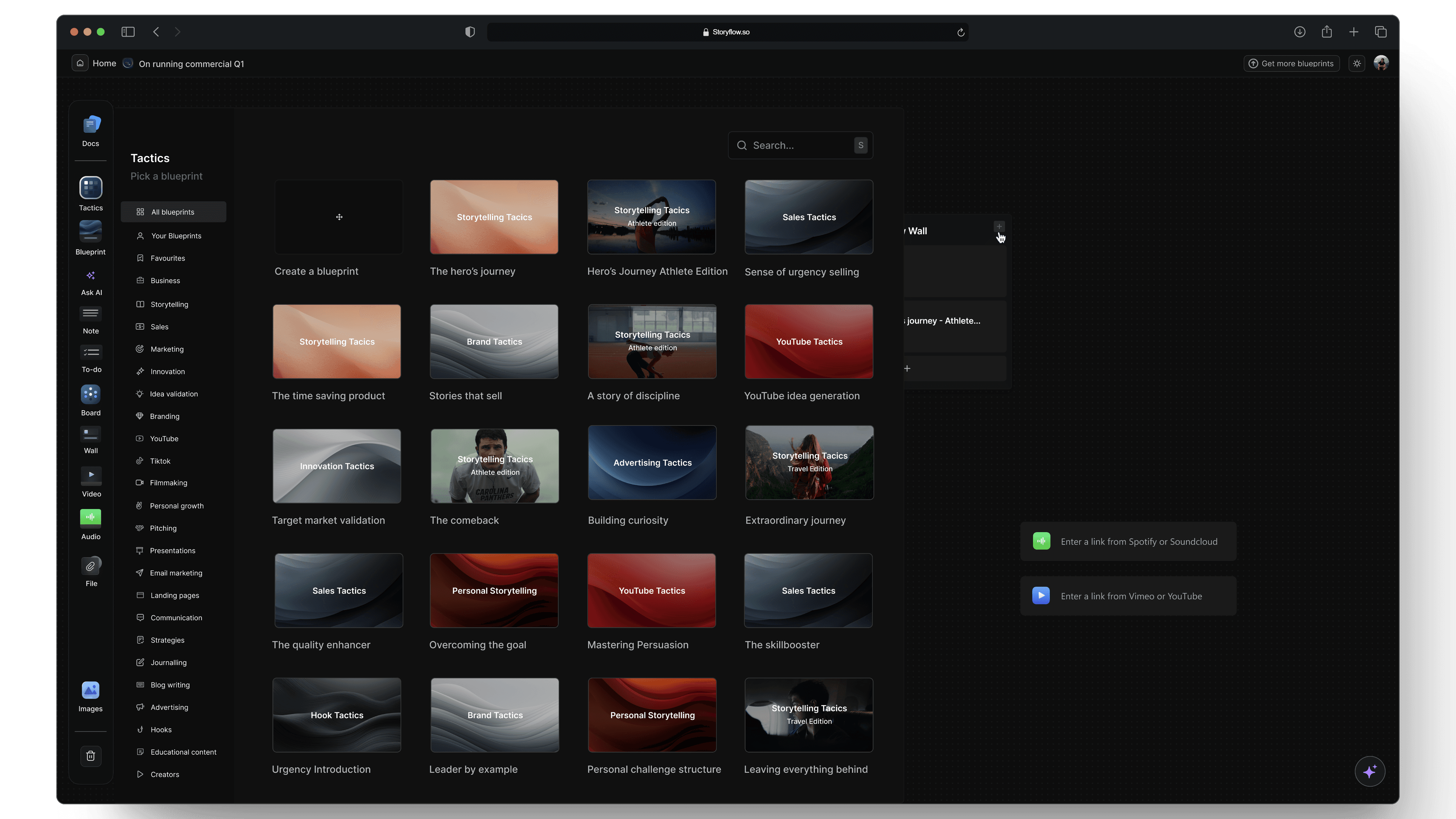The image size is (1456, 819).
Task: Open Overcoming the goal blueprint
Action: [x=494, y=590]
